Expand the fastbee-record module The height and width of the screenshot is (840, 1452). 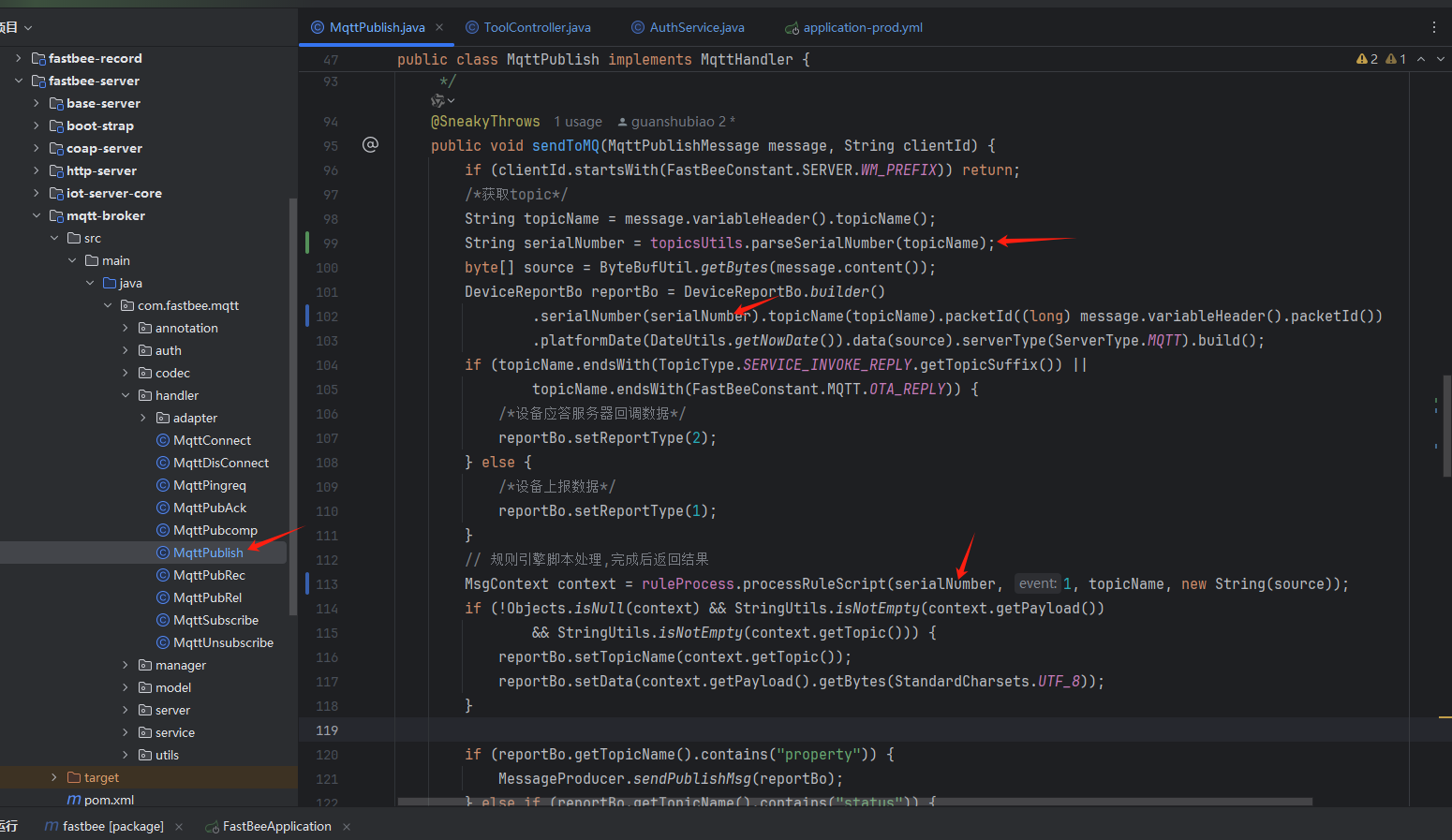pyautogui.click(x=18, y=58)
